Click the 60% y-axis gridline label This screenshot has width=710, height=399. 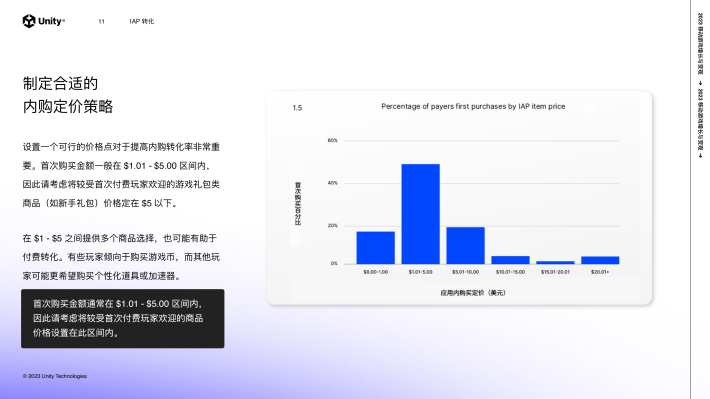(332, 140)
